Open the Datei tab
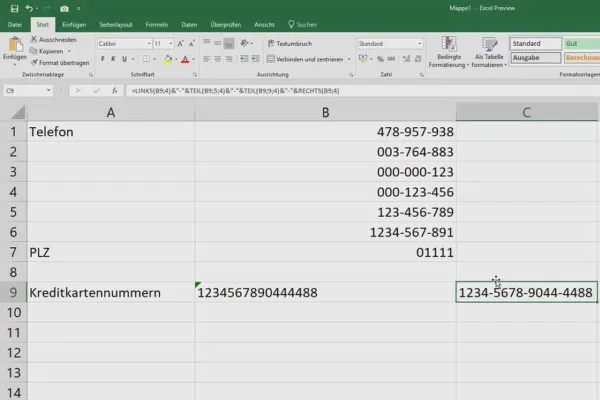Image resolution: width=600 pixels, height=400 pixels. tap(15, 24)
